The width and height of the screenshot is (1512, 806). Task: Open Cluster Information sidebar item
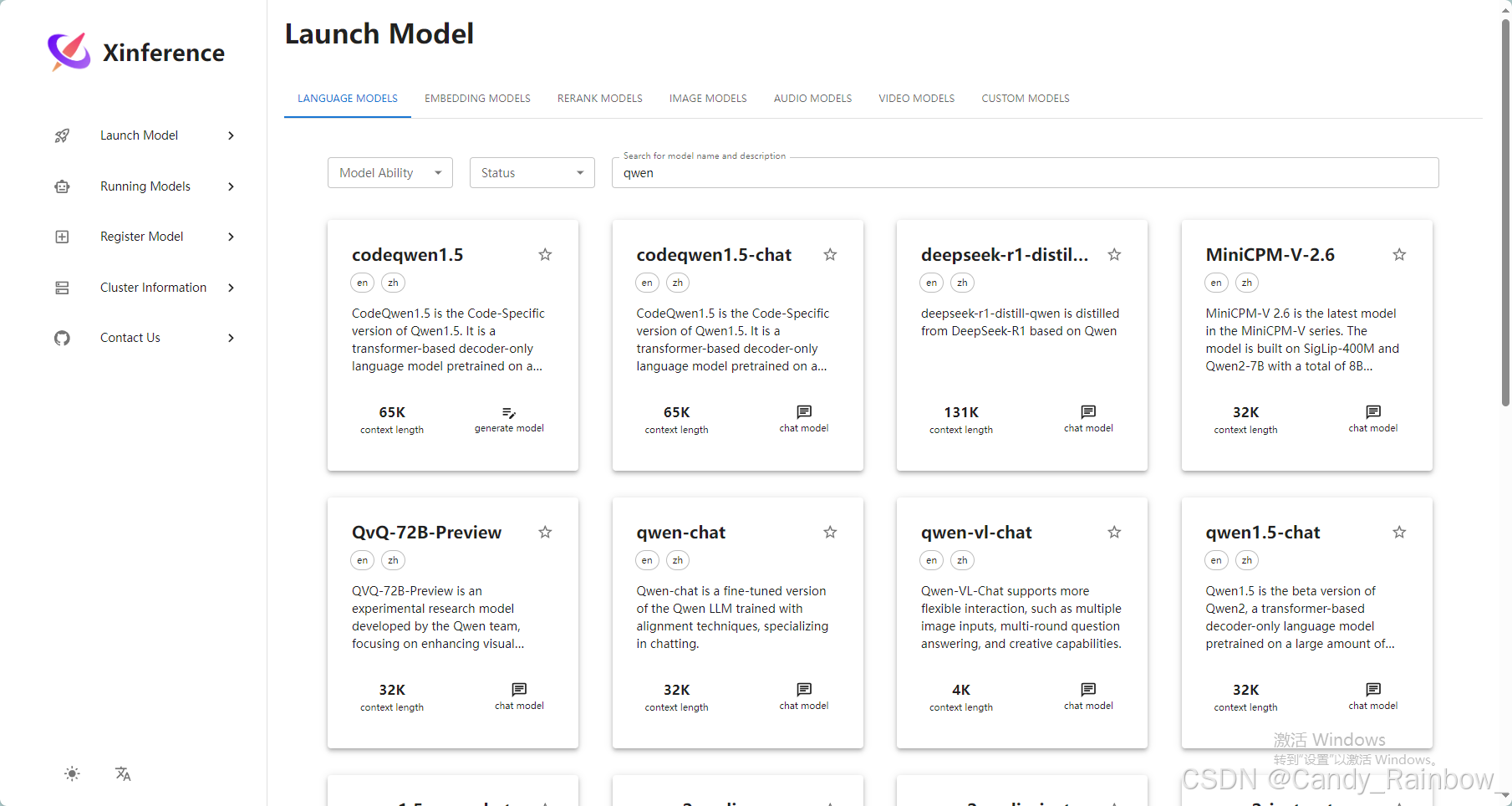(x=153, y=288)
